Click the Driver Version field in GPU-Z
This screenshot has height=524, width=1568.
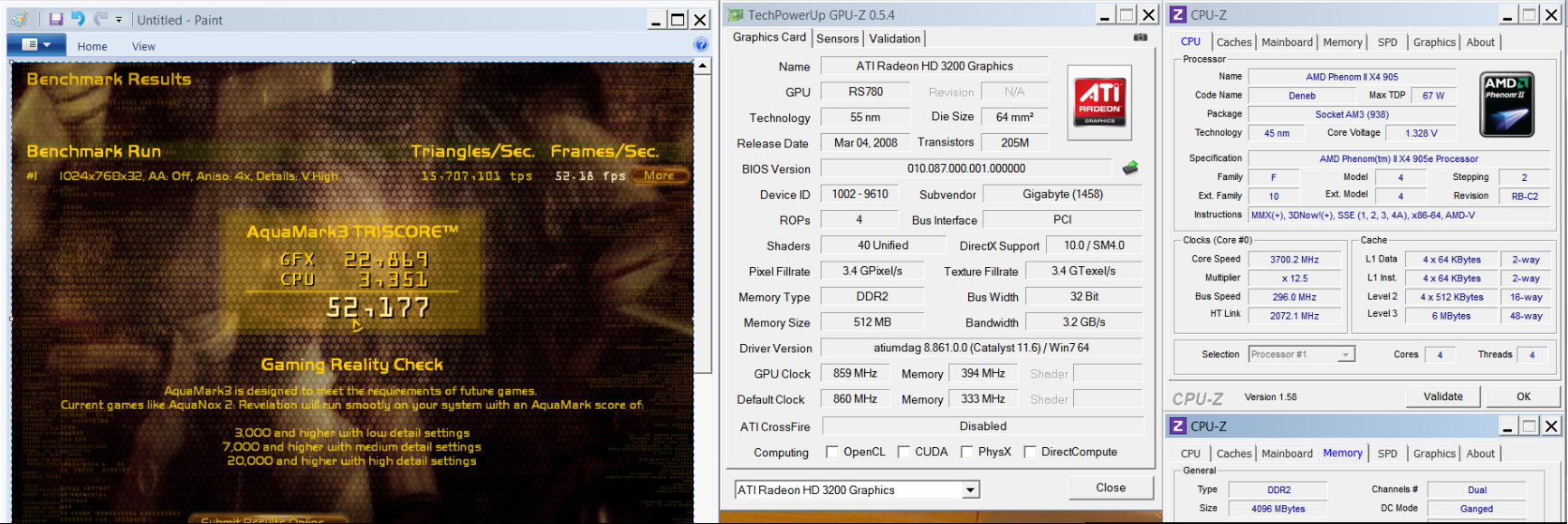tap(982, 348)
